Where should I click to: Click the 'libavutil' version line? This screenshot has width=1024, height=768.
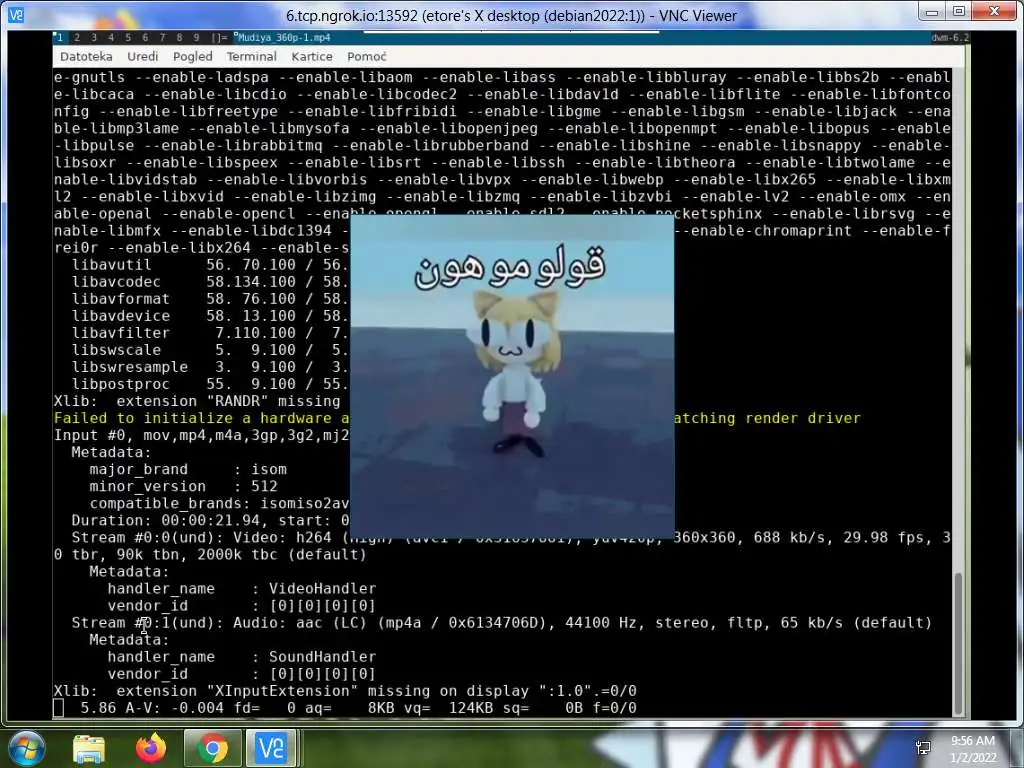click(x=210, y=264)
